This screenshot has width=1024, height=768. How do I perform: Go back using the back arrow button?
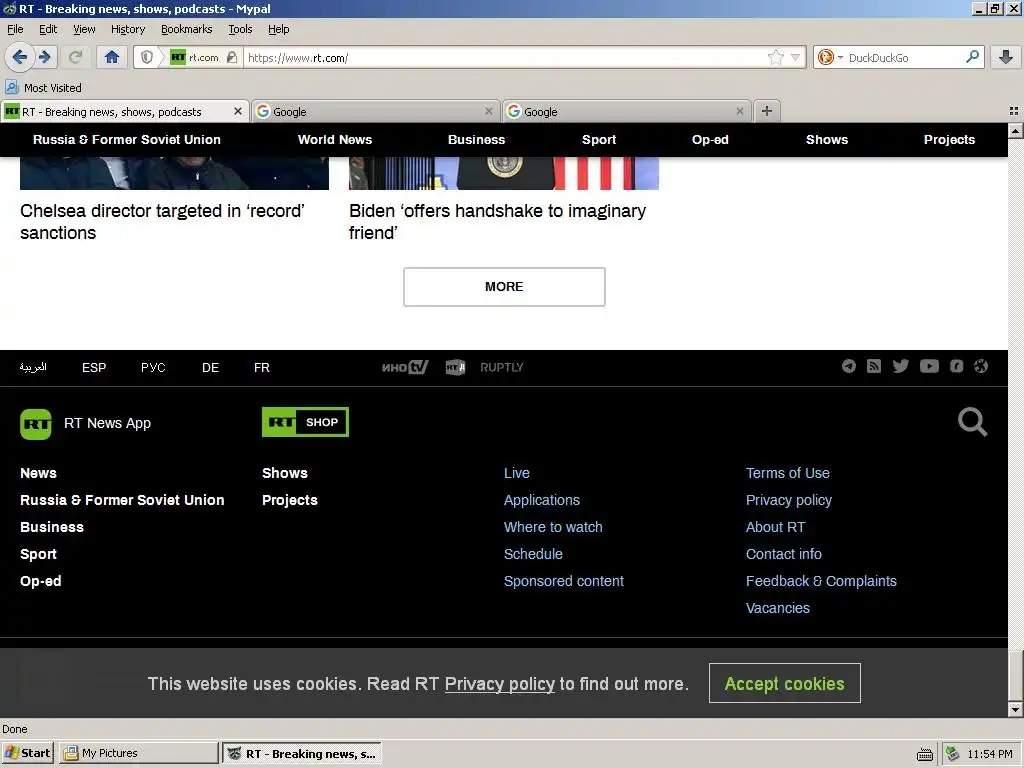20,57
